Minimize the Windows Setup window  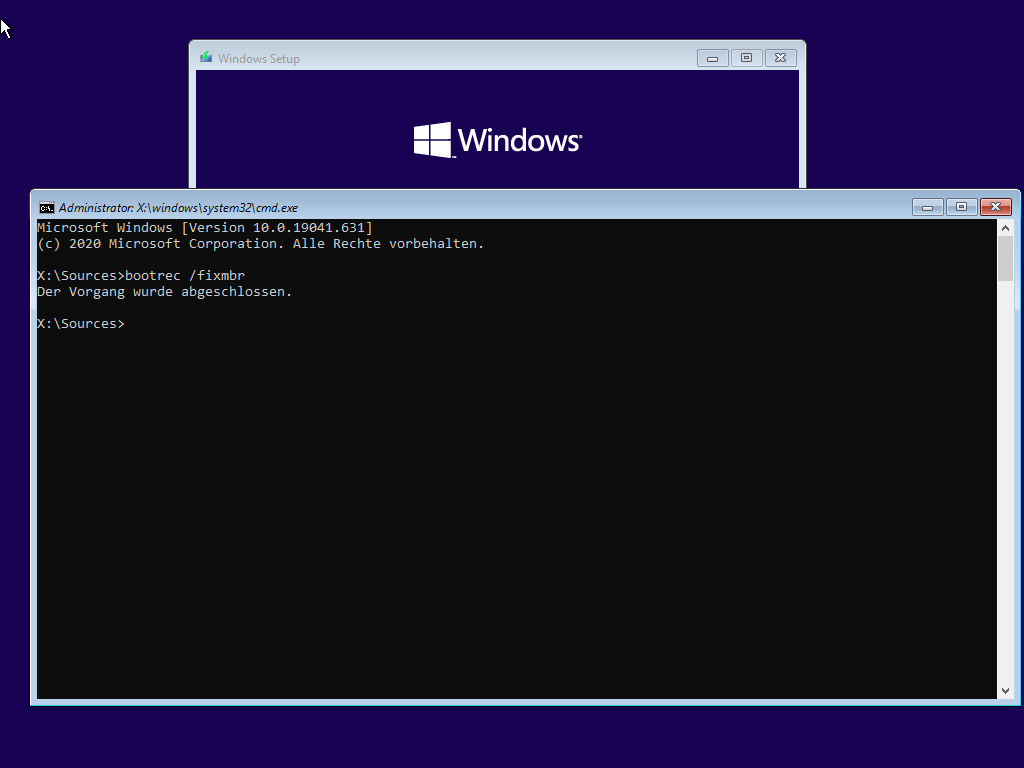[712, 58]
